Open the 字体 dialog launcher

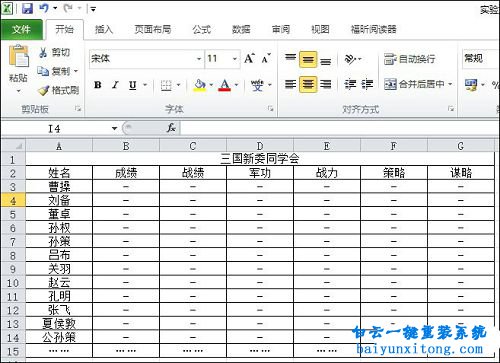pyautogui.click(x=270, y=109)
